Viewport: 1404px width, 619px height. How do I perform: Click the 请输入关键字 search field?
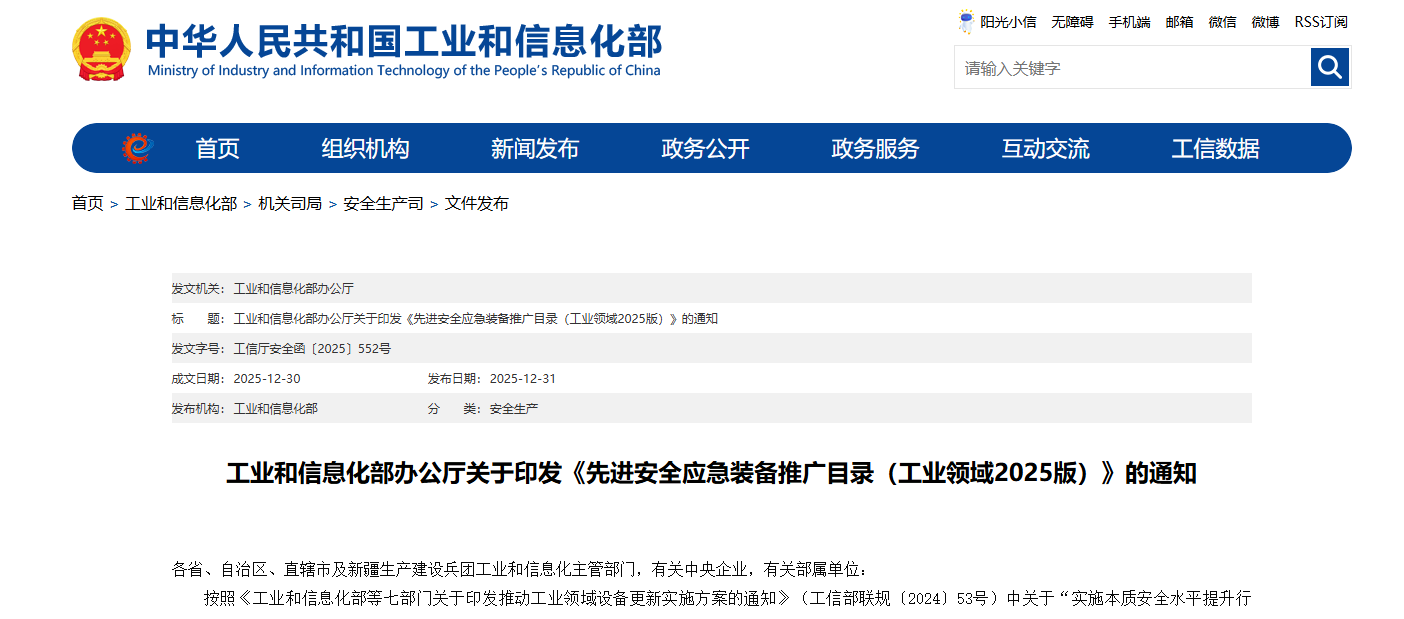tap(1132, 68)
